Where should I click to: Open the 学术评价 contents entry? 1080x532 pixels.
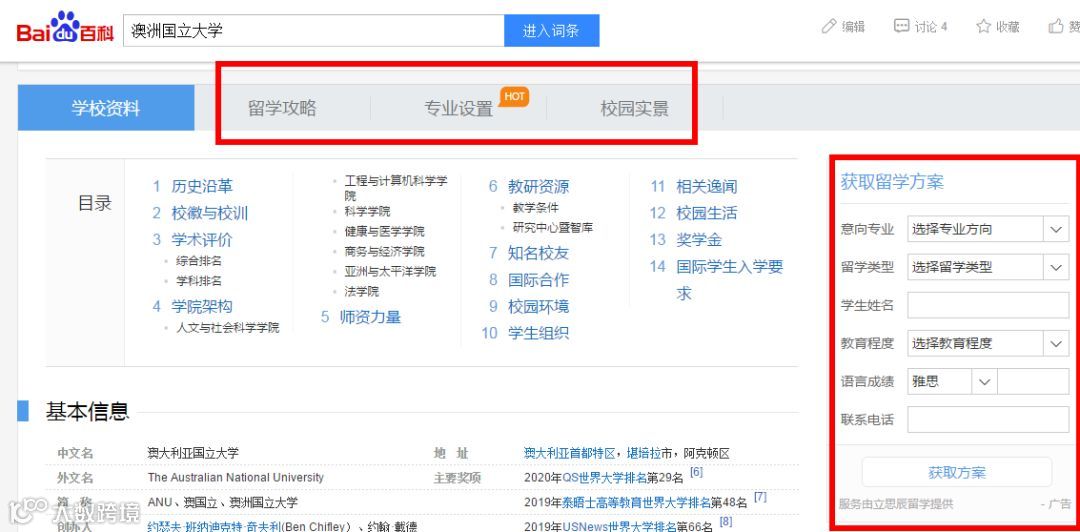click(202, 240)
